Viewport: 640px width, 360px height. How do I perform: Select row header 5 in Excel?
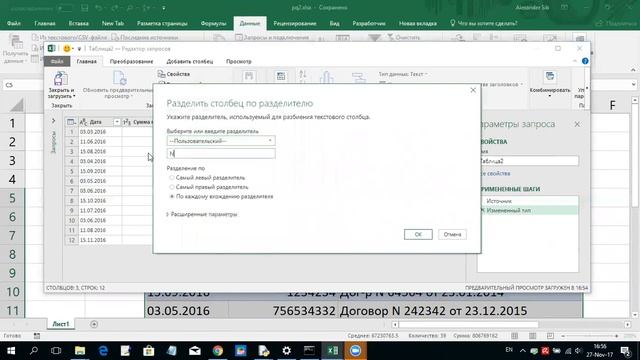click(x=12, y=198)
